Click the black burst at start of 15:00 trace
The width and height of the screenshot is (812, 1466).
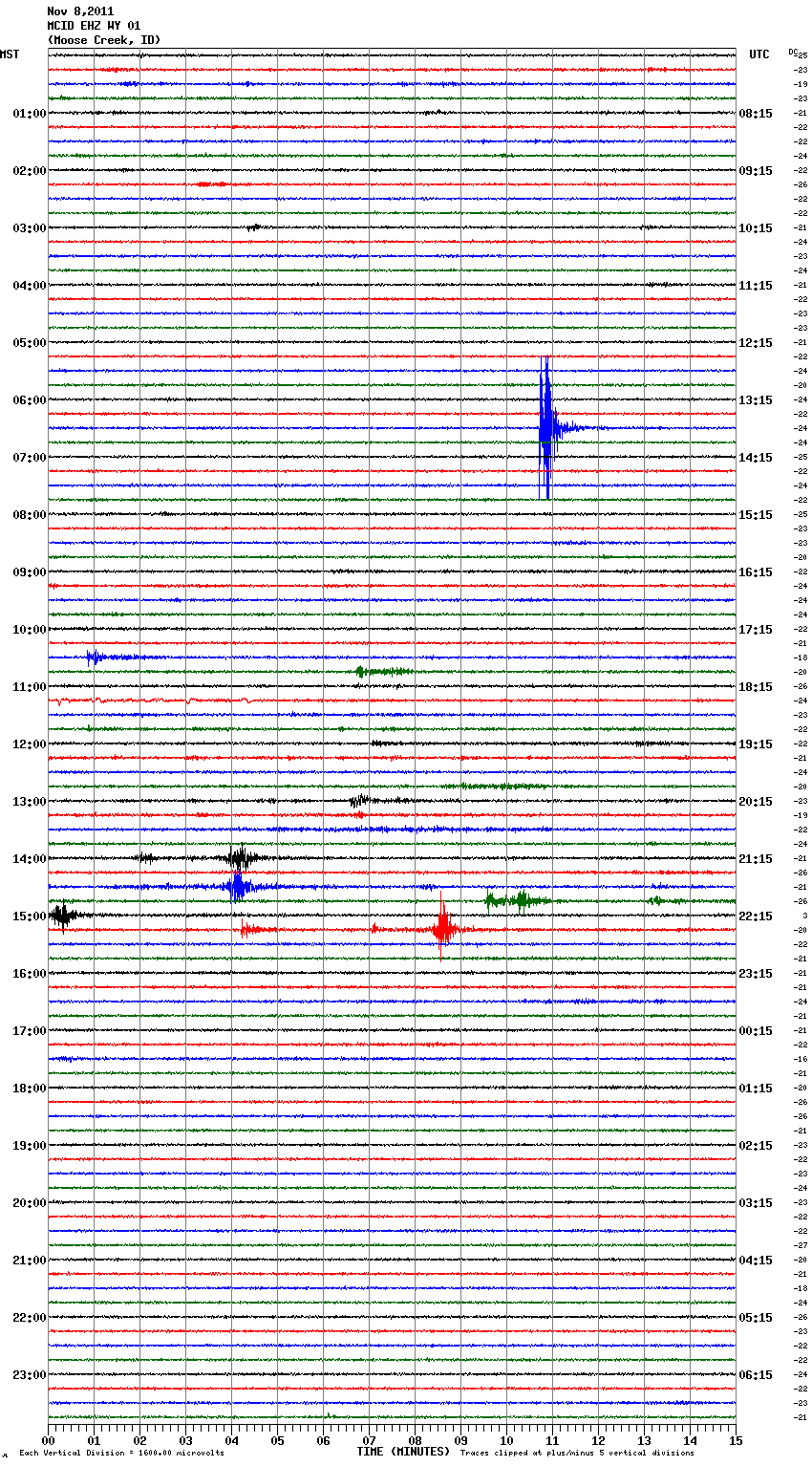(x=62, y=916)
